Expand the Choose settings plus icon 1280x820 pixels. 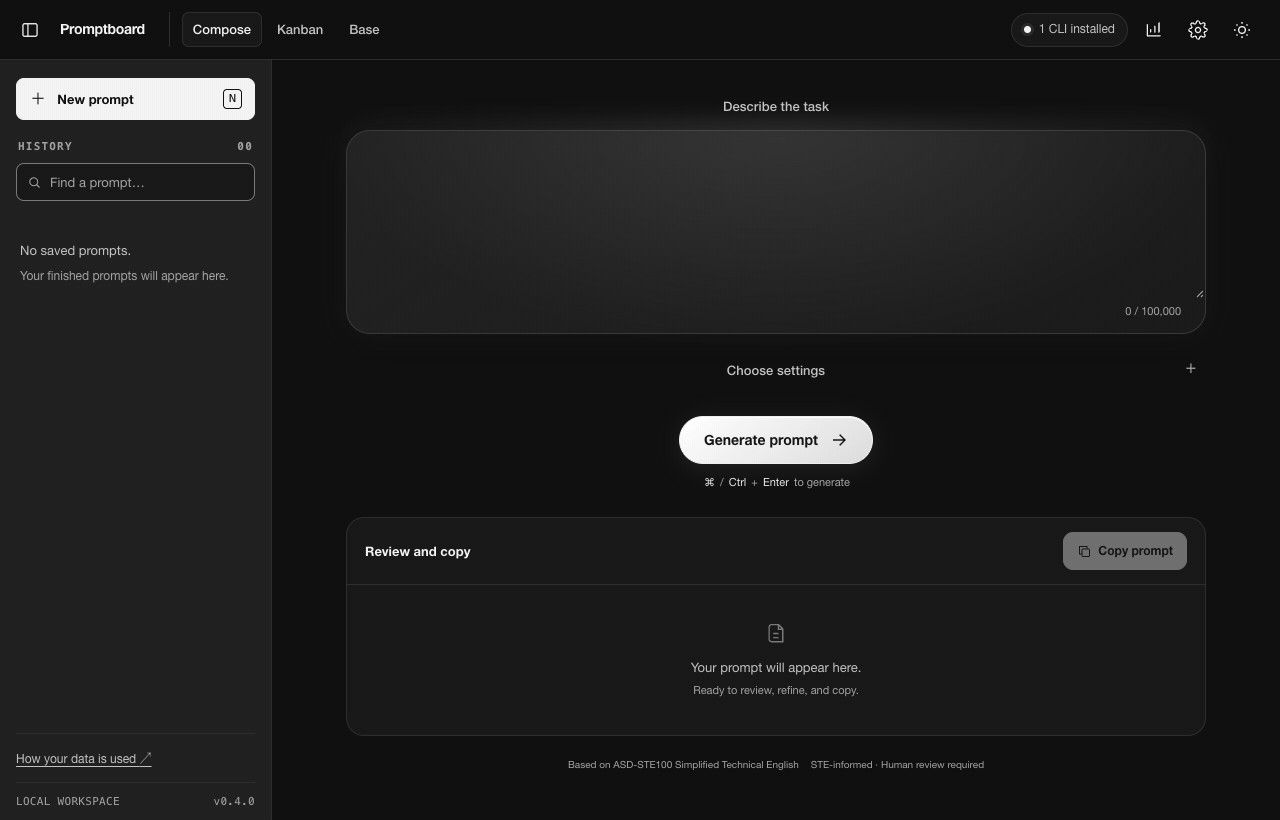point(1190,369)
